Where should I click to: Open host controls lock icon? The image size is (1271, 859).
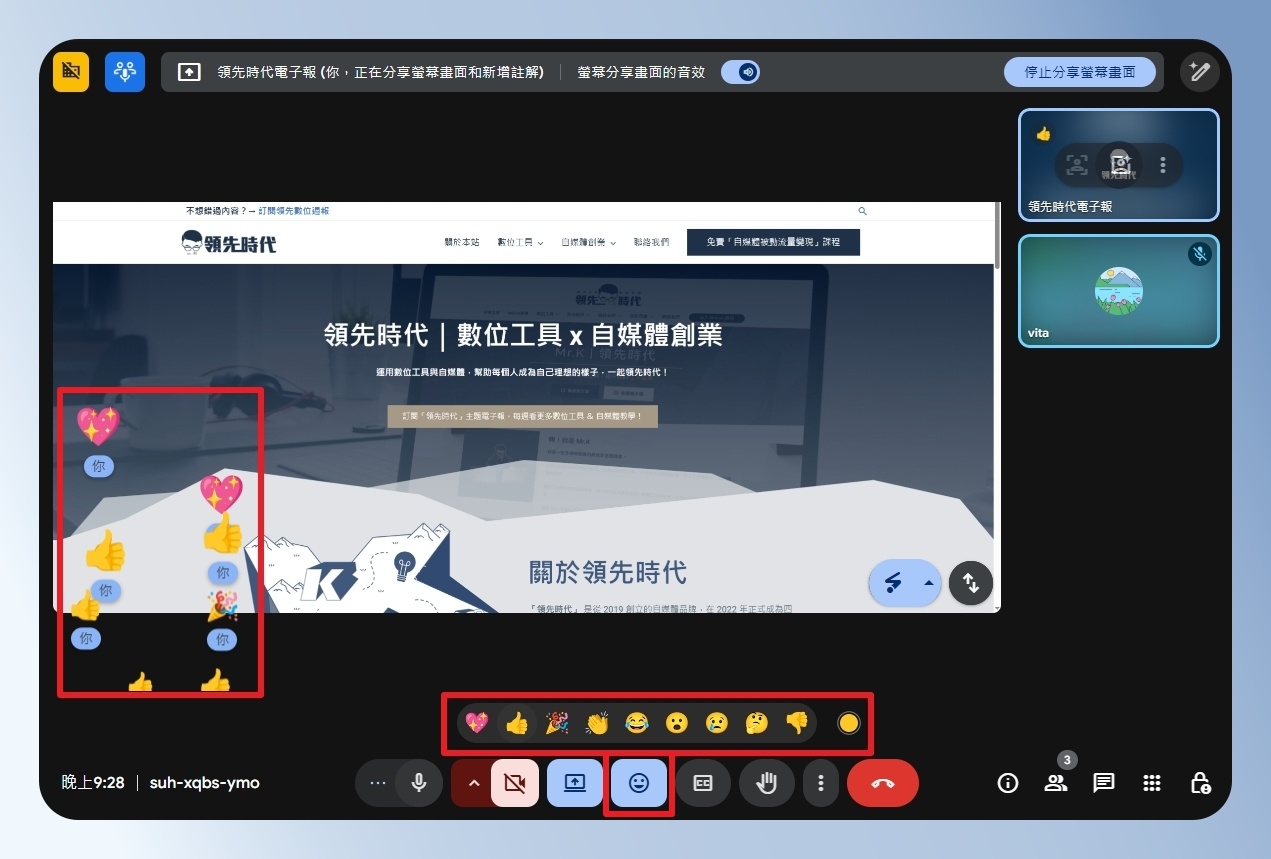coord(1200,783)
